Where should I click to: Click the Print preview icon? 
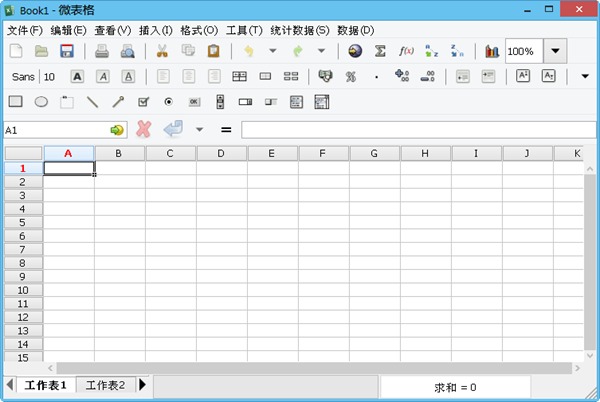(x=127, y=51)
